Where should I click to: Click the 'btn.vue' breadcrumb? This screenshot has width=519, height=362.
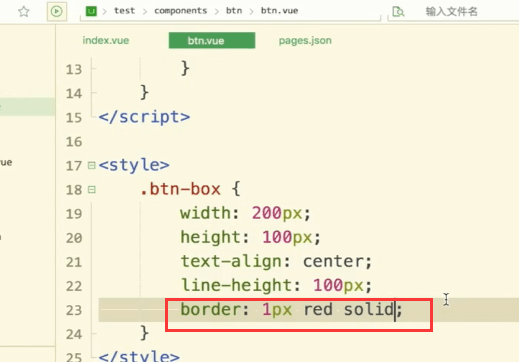coord(279,11)
